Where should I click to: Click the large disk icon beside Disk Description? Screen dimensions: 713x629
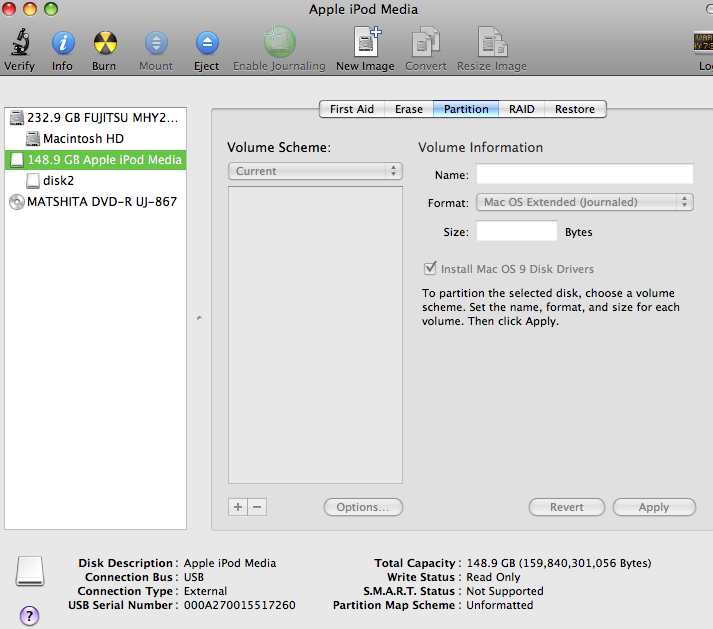(30, 571)
